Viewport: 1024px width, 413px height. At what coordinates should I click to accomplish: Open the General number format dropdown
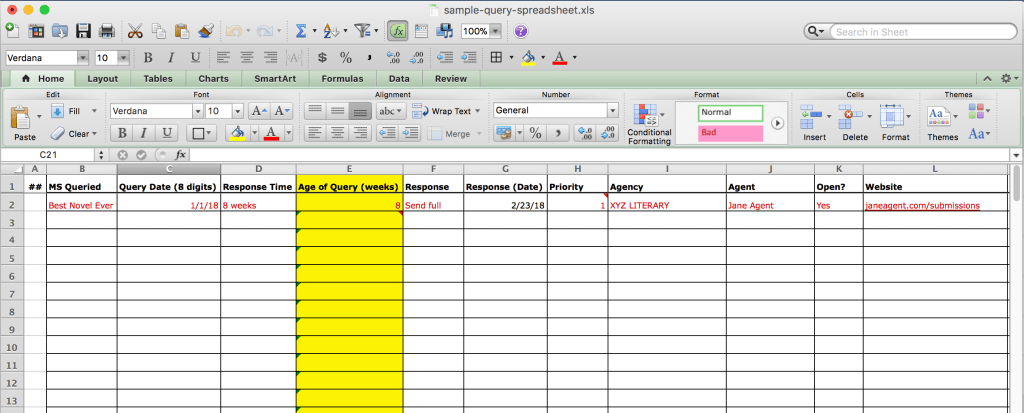tap(612, 111)
